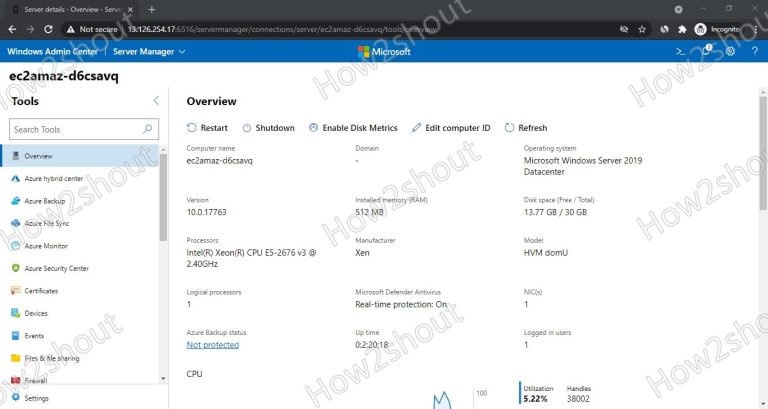Select the Azure Backup tool icon
768x409 pixels.
[16, 201]
